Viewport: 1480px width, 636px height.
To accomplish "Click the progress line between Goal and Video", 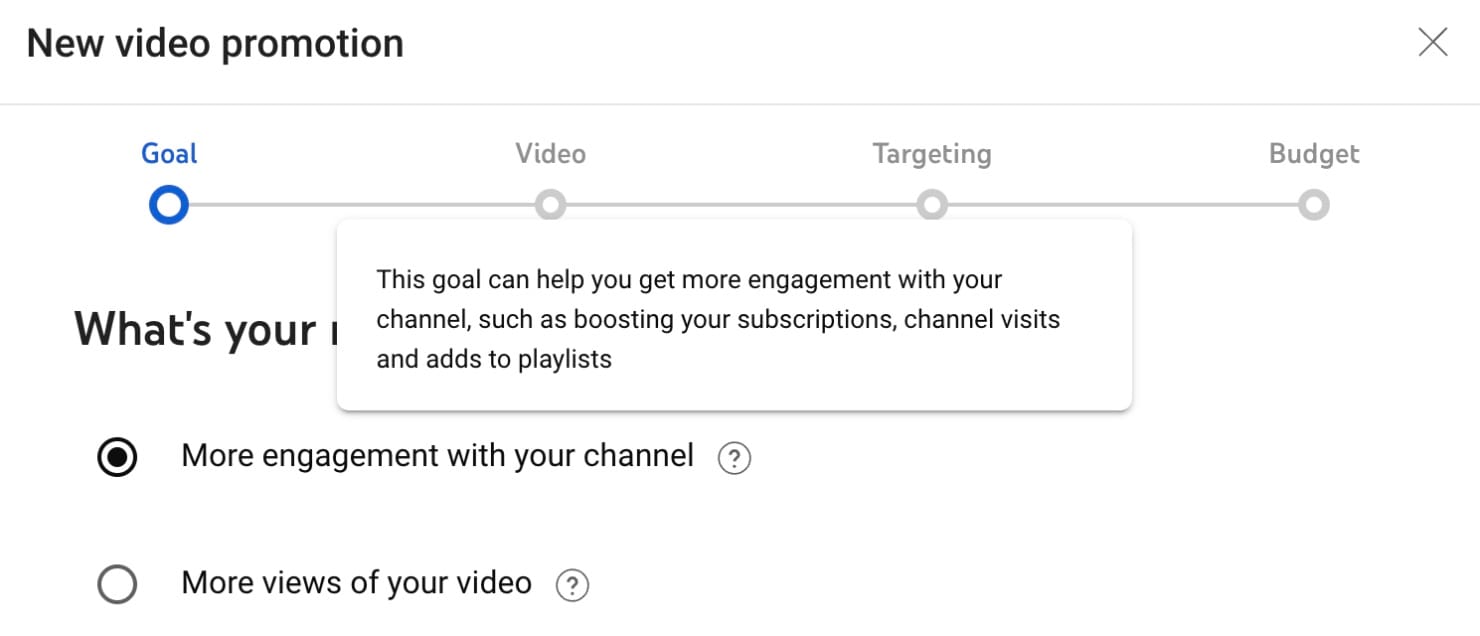I will point(360,204).
